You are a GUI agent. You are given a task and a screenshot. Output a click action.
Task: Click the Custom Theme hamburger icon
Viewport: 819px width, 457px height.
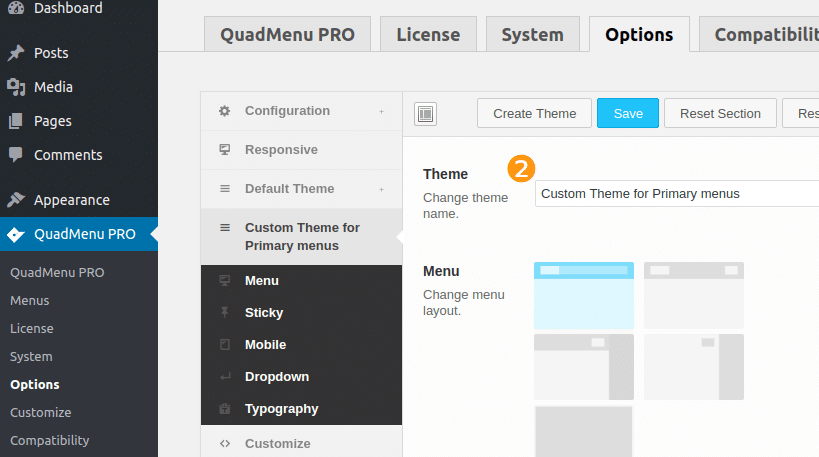coord(225,228)
